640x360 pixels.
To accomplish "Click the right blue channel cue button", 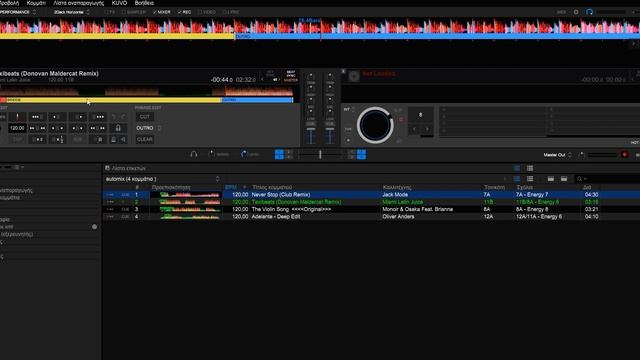I will [x=362, y=154].
